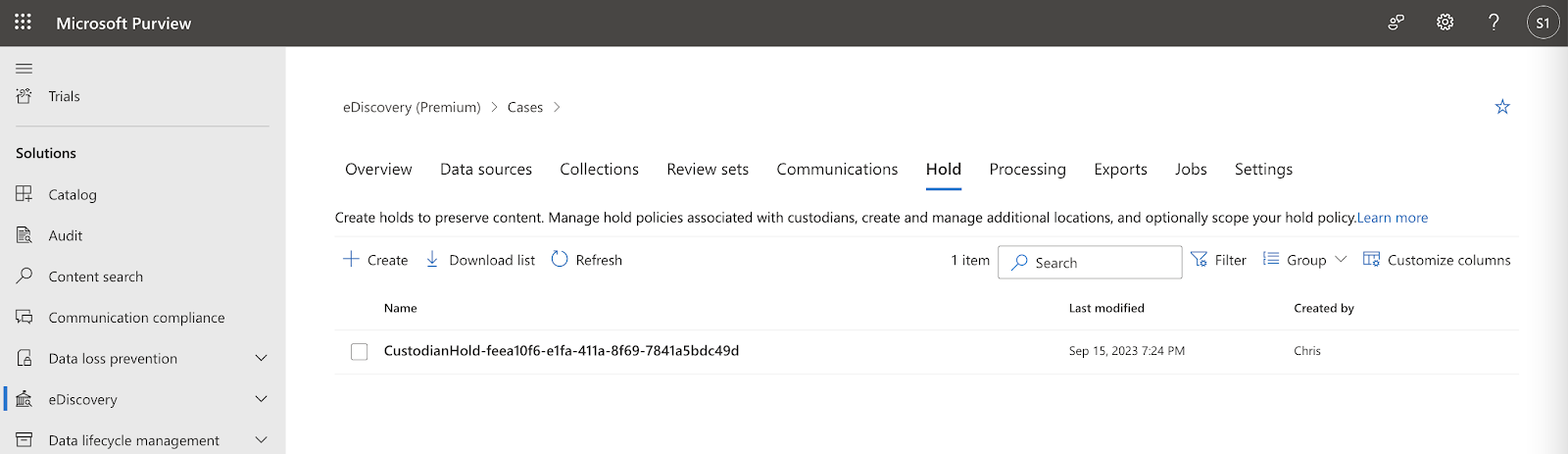Expand the eDiscovery section chevron
1568x454 pixels.
point(262,399)
